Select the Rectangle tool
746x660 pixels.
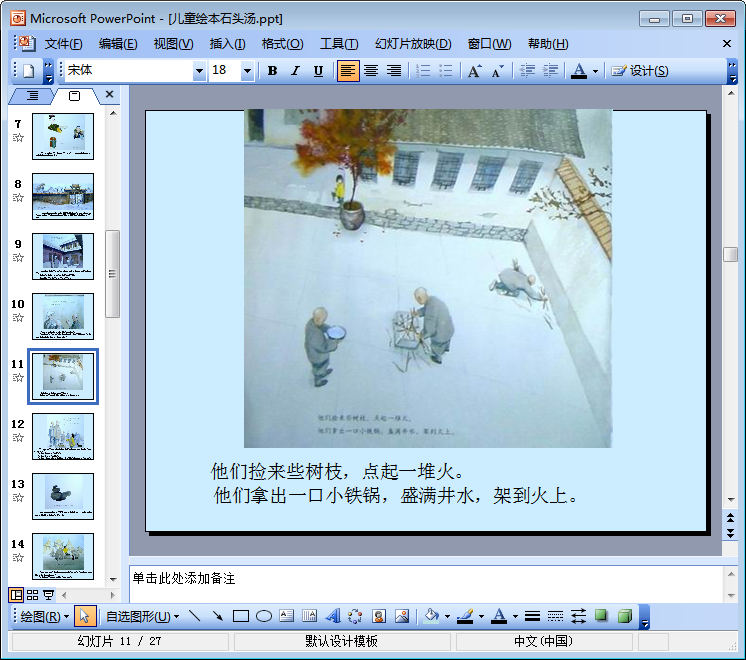tap(241, 616)
